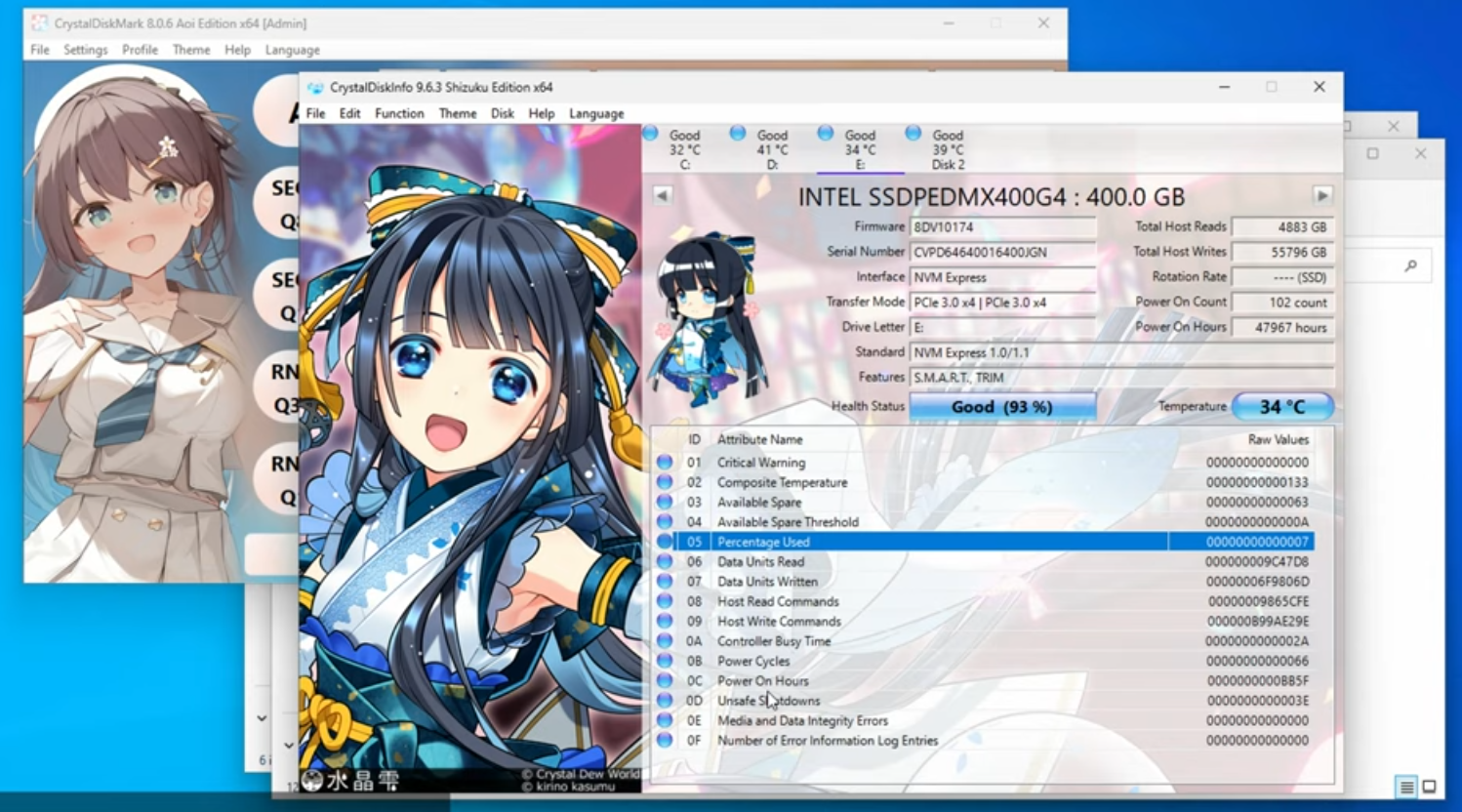Click the 34 °C temperature button

(1282, 407)
